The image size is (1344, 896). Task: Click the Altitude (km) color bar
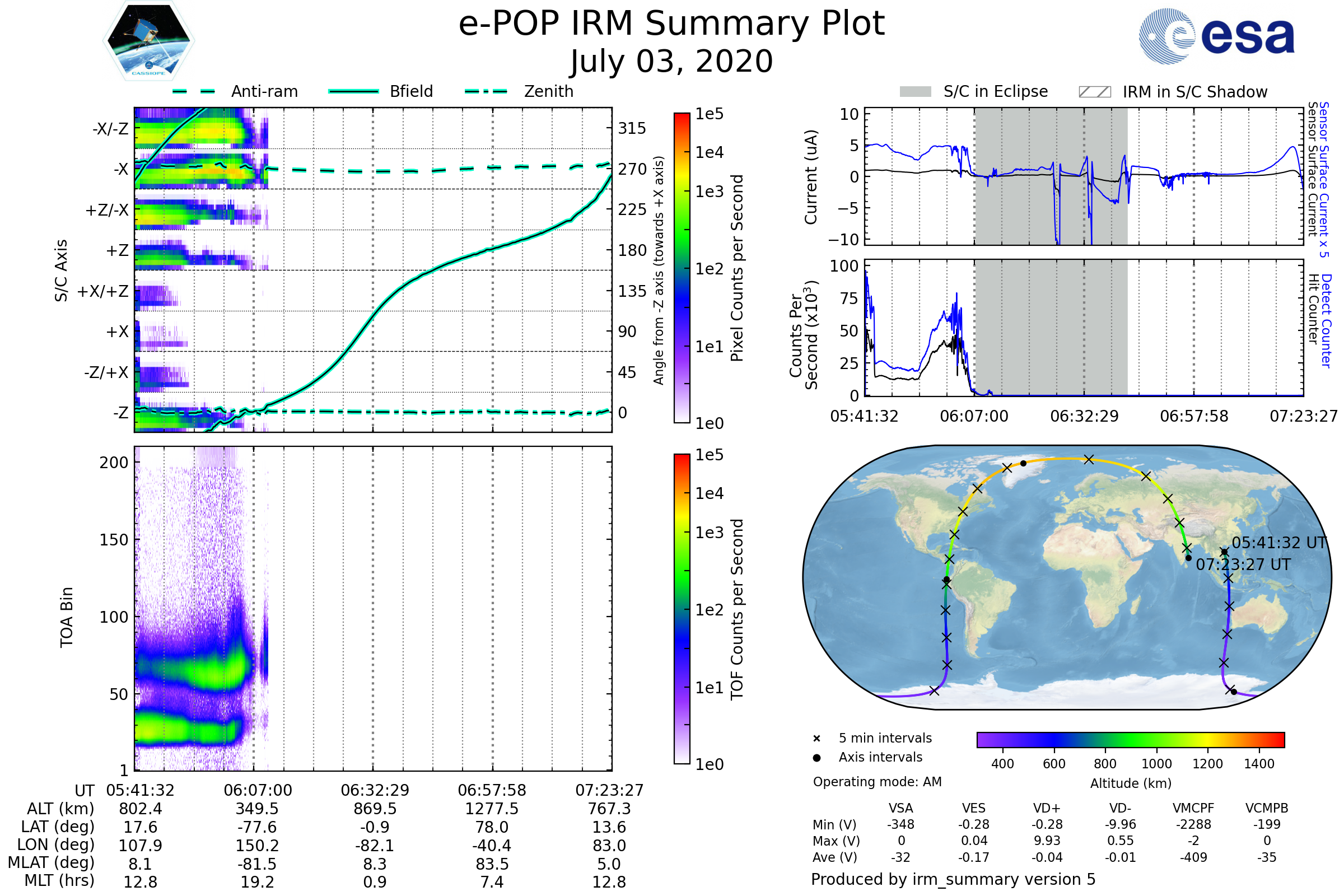pyautogui.click(x=1130, y=739)
